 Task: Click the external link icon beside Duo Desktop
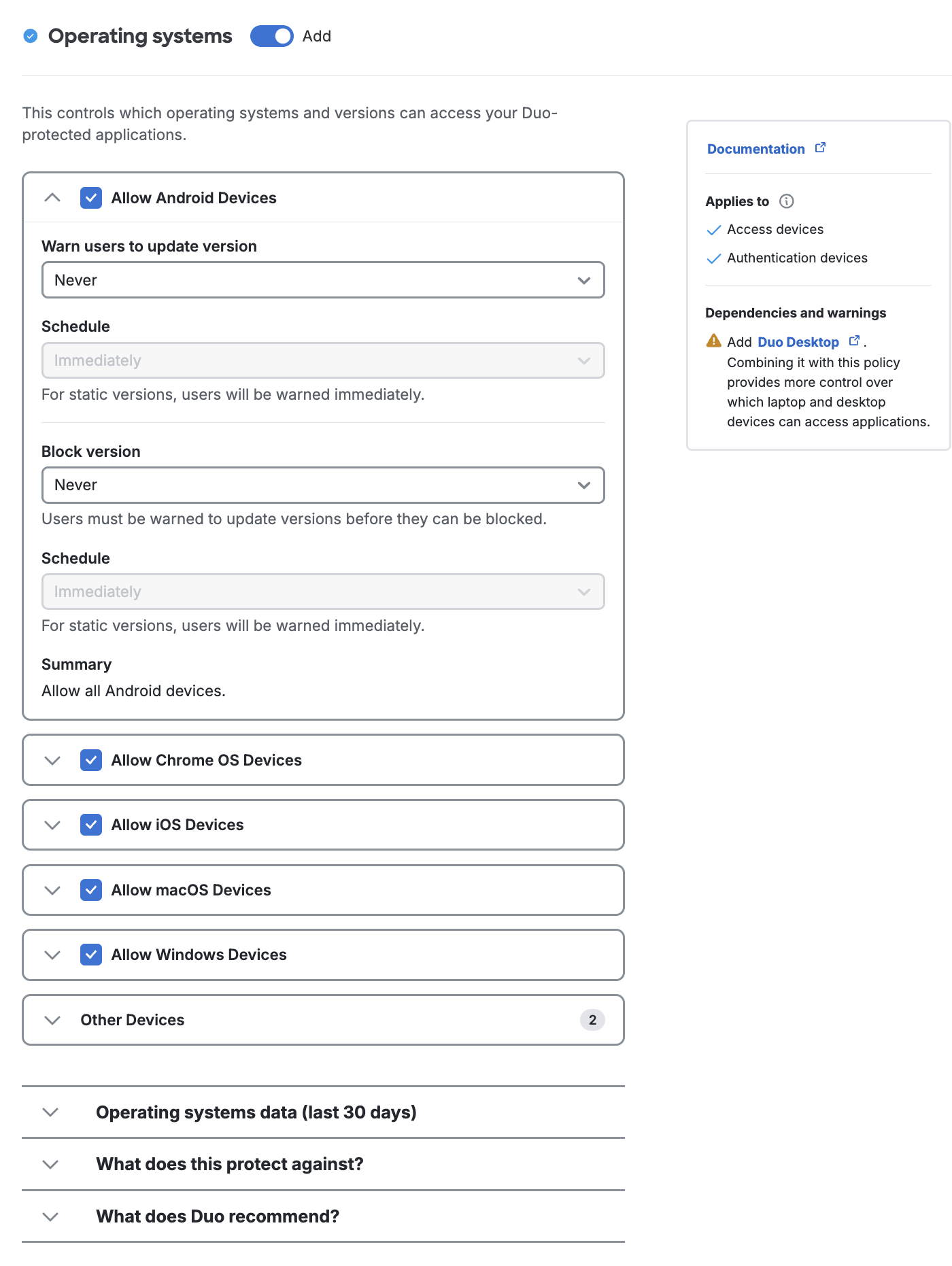[854, 341]
